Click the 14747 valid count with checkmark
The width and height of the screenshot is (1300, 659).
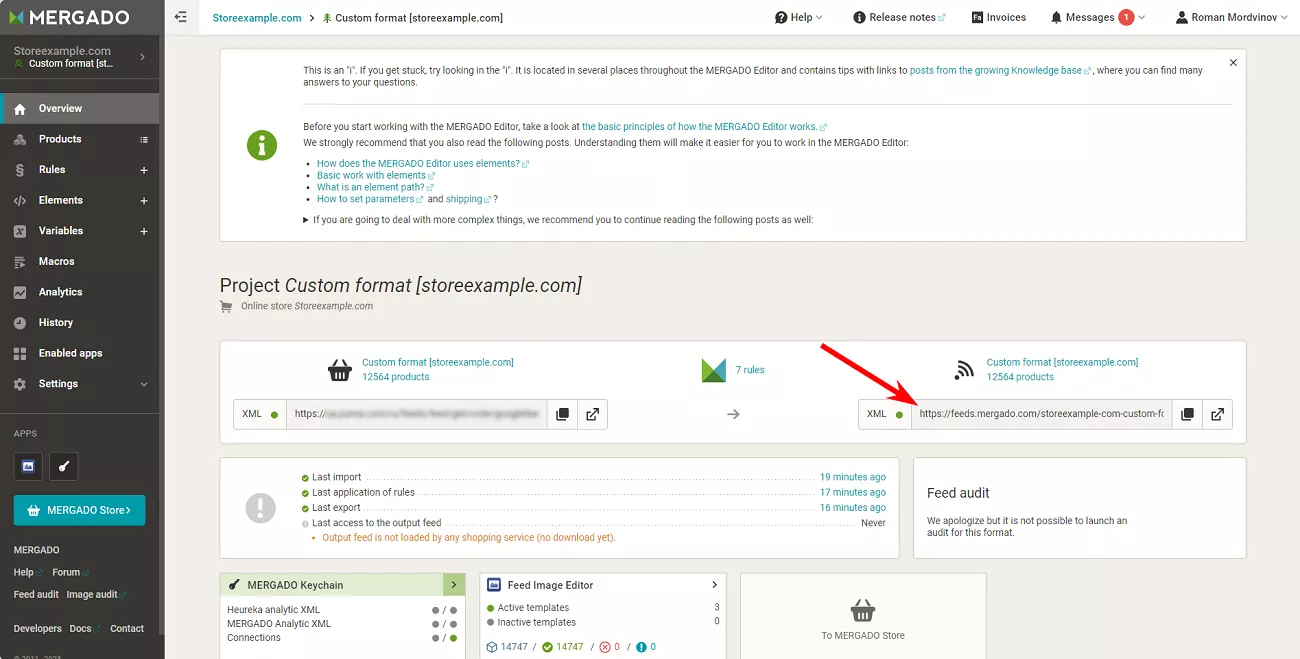click(x=563, y=647)
